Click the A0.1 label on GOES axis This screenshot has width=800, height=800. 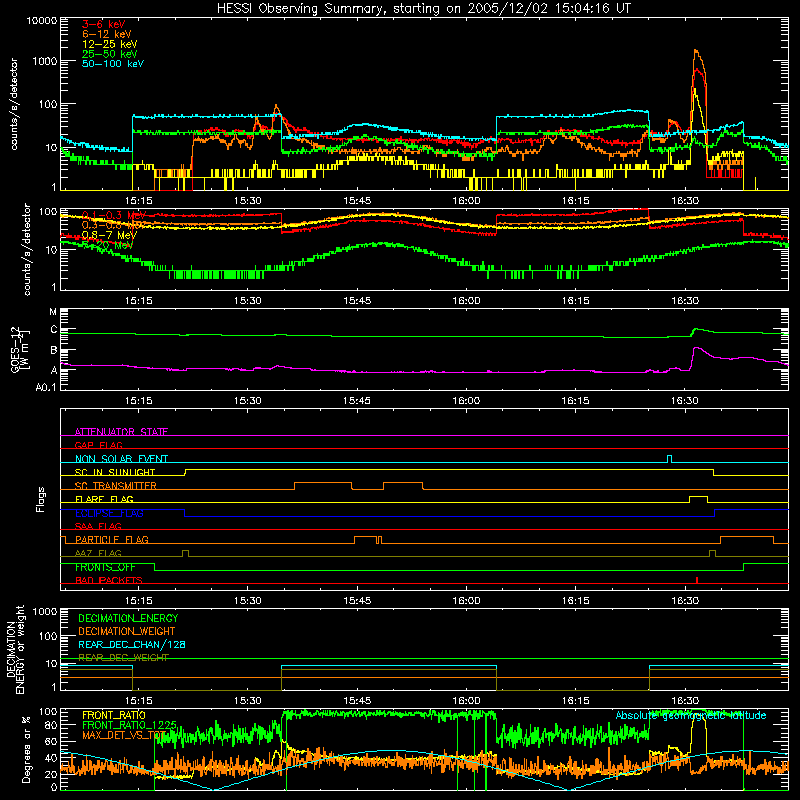pyautogui.click(x=46, y=388)
